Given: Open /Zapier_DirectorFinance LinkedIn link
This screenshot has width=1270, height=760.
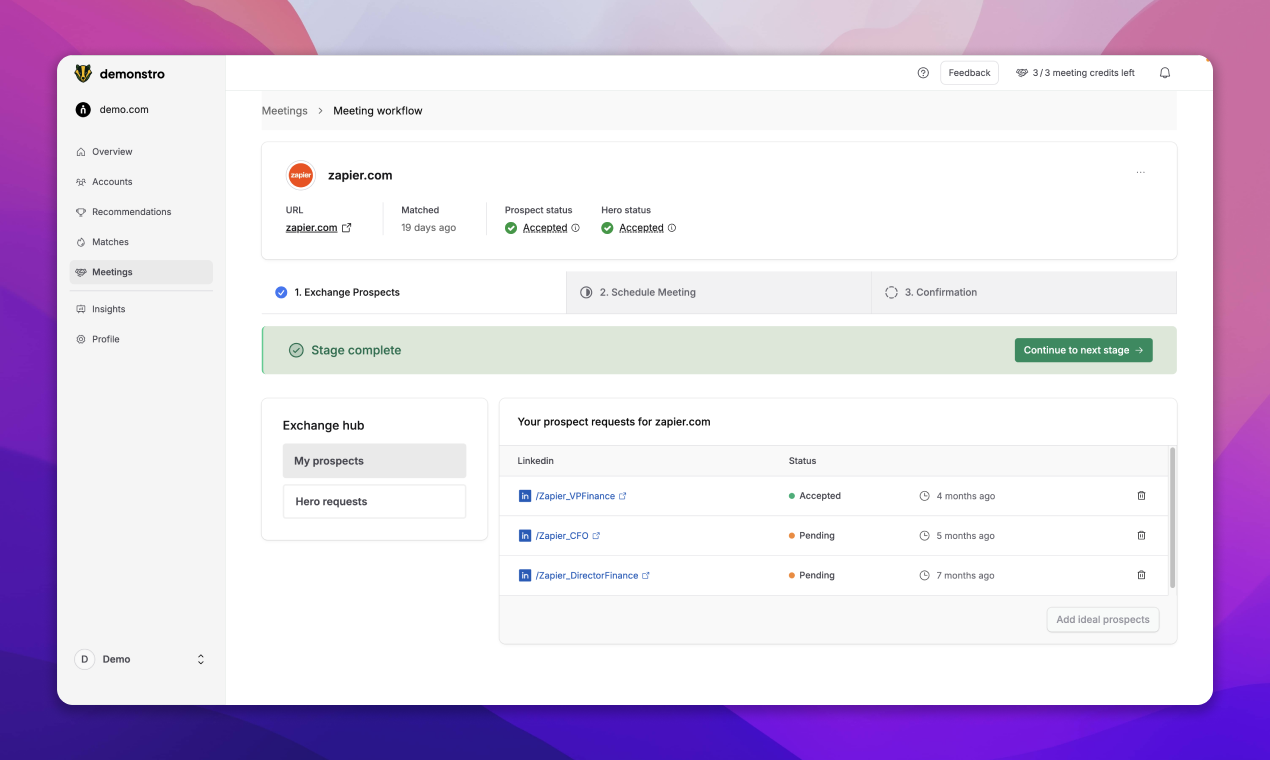Looking at the screenshot, I should click(x=593, y=576).
